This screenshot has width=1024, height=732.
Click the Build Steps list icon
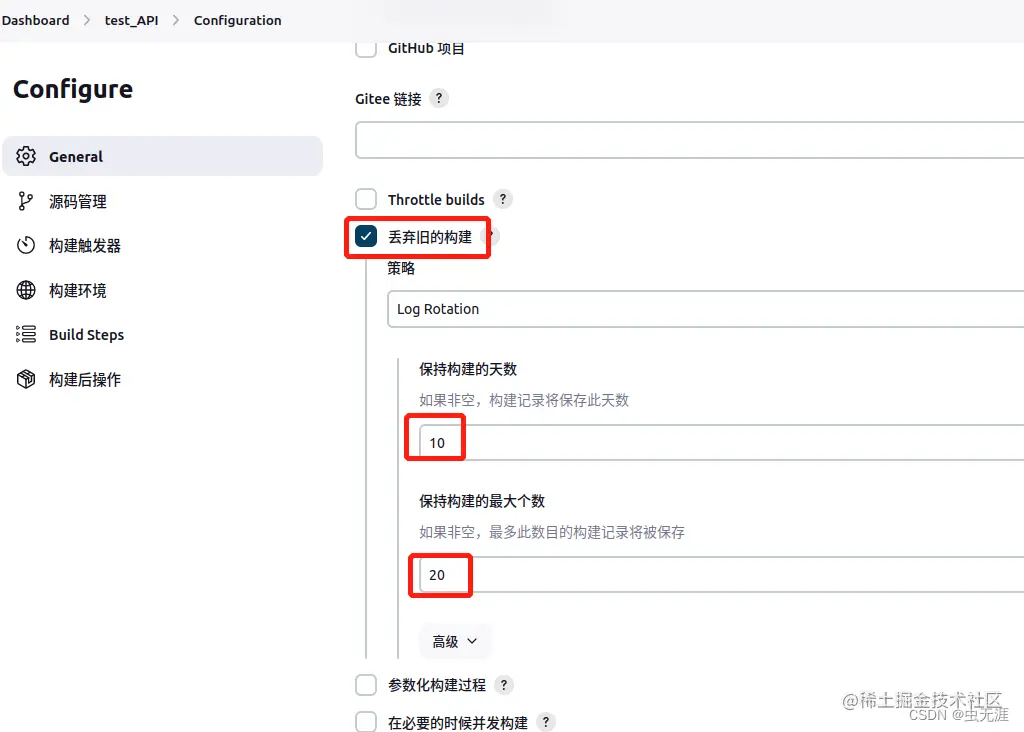[x=26, y=334]
